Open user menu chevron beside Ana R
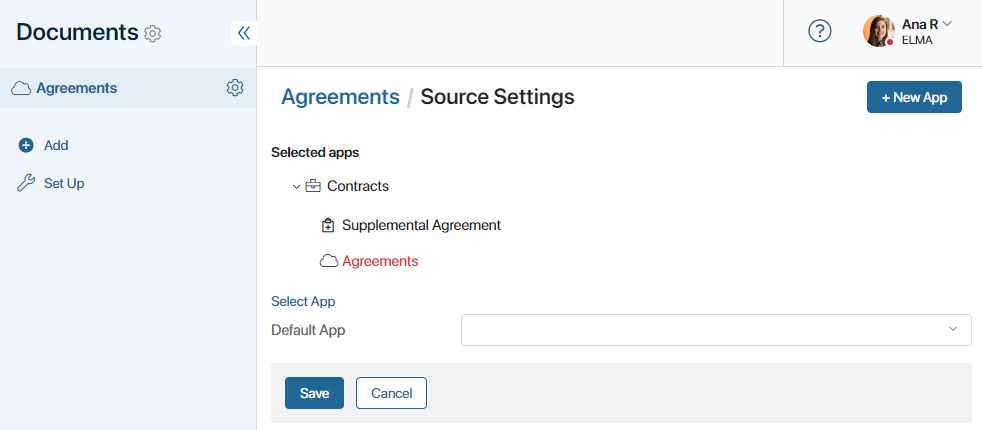This screenshot has width=982, height=430. (x=947, y=24)
